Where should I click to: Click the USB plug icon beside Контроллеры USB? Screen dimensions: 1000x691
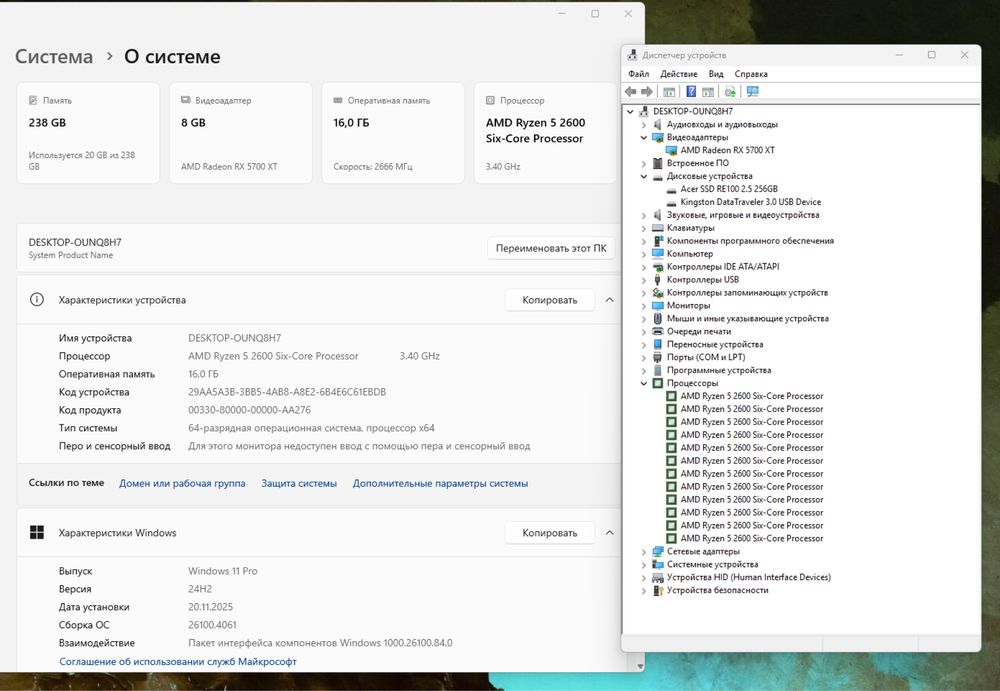[x=658, y=279]
